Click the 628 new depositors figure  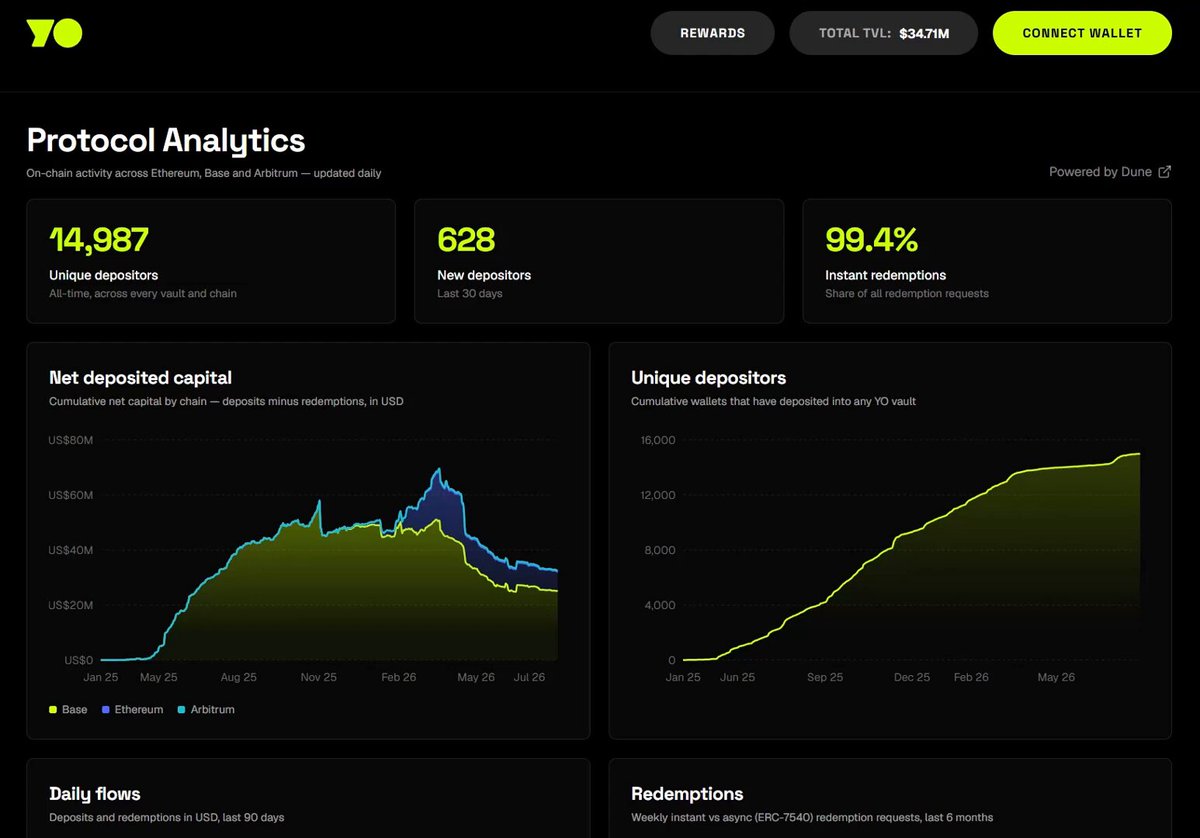click(466, 240)
